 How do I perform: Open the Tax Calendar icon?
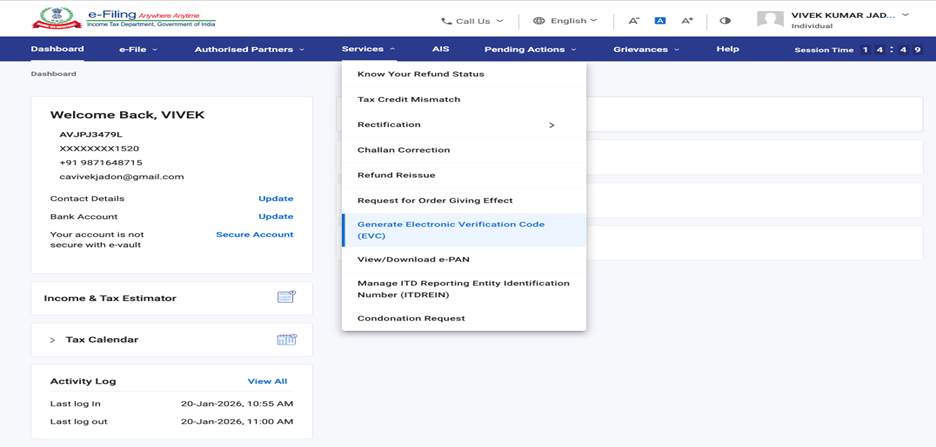(286, 339)
